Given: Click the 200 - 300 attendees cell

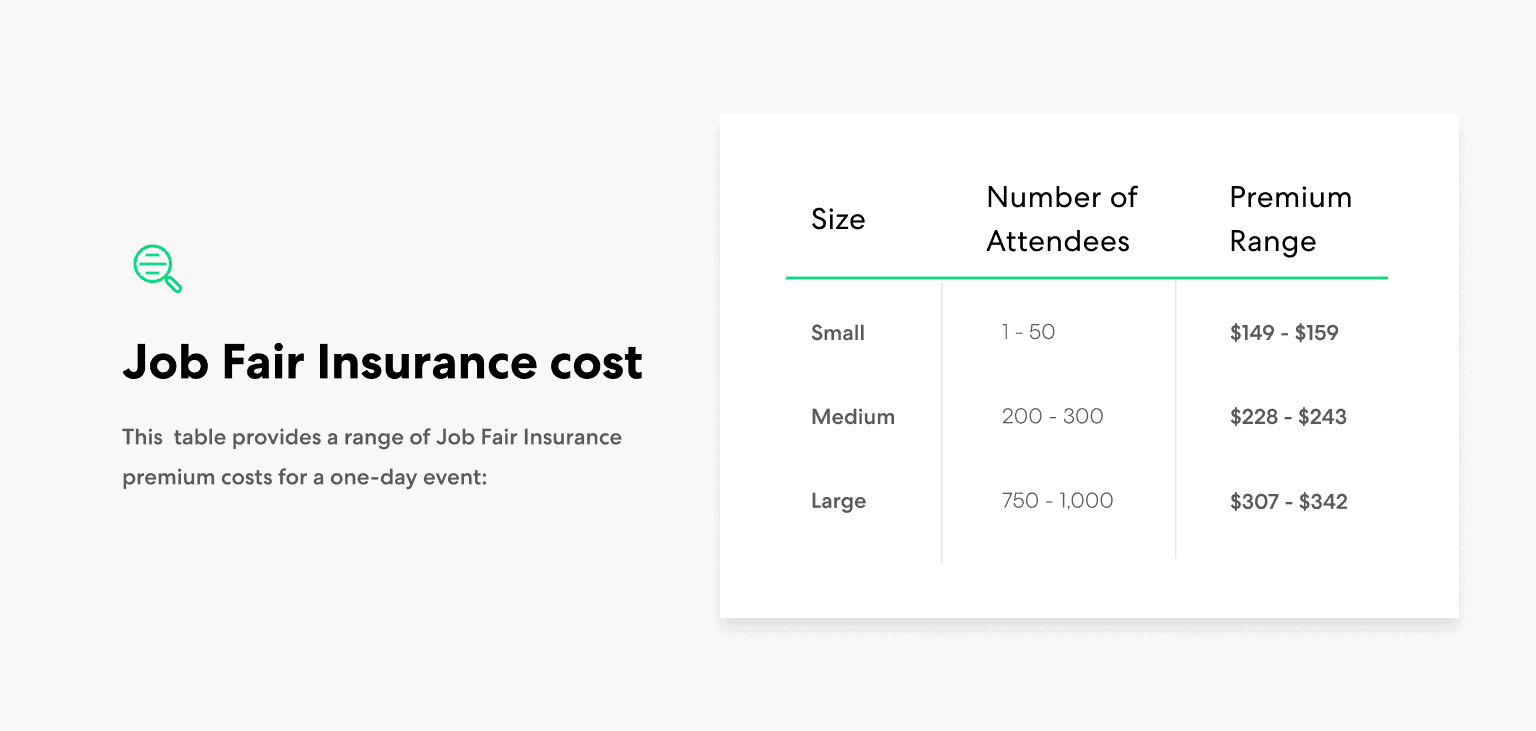Looking at the screenshot, I should 1052,416.
